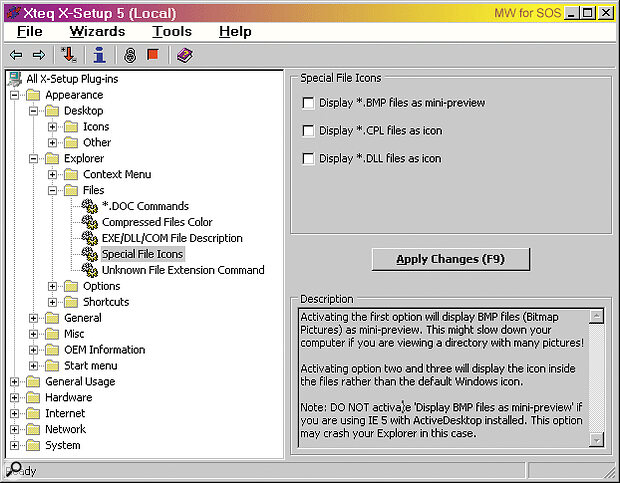620x483 pixels.
Task: Enable Display *.DLL files as icon
Action: pos(308,158)
